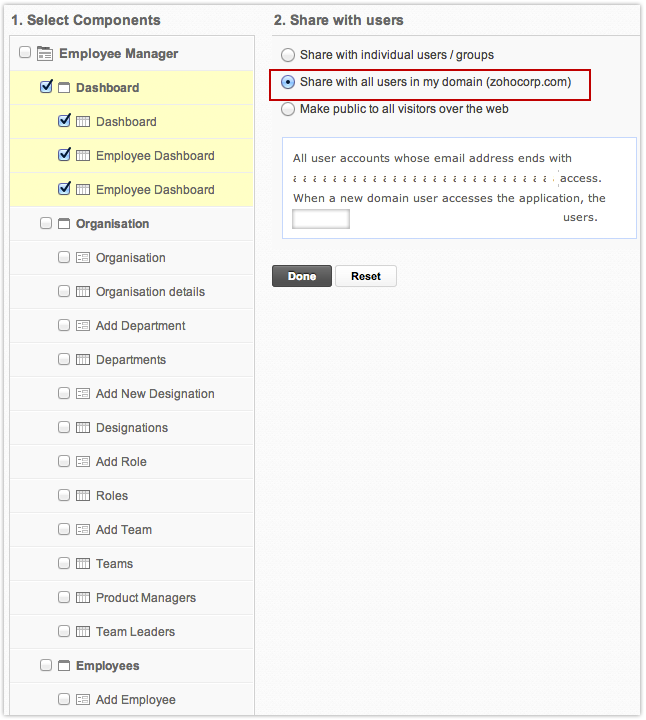Tick the Product Managers checkbox
The height and width of the screenshot is (720, 646).
coord(64,597)
